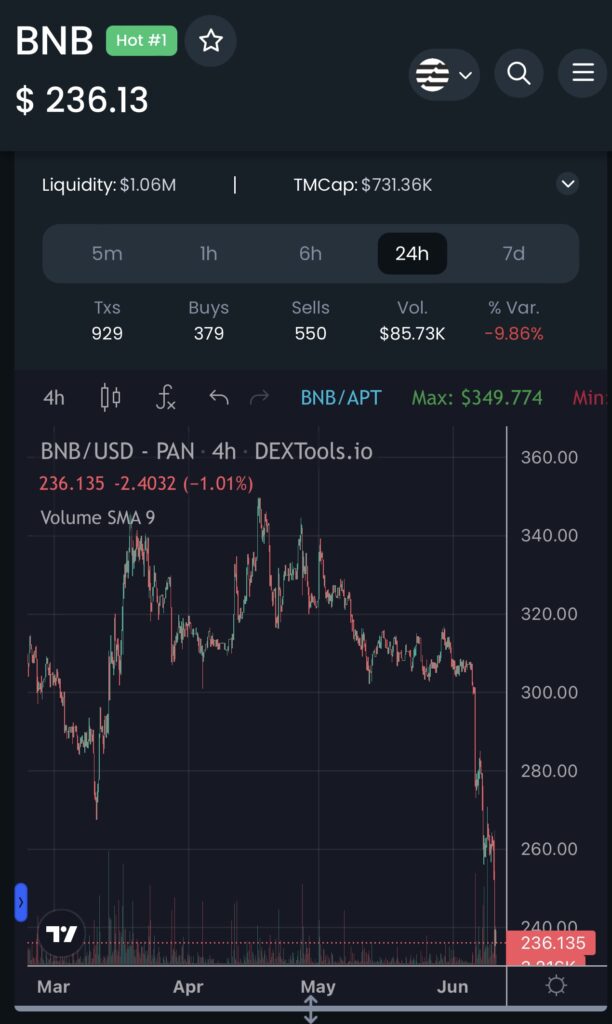Open the fx indicators menu
Viewport: 612px width, 1024px height.
tap(166, 398)
